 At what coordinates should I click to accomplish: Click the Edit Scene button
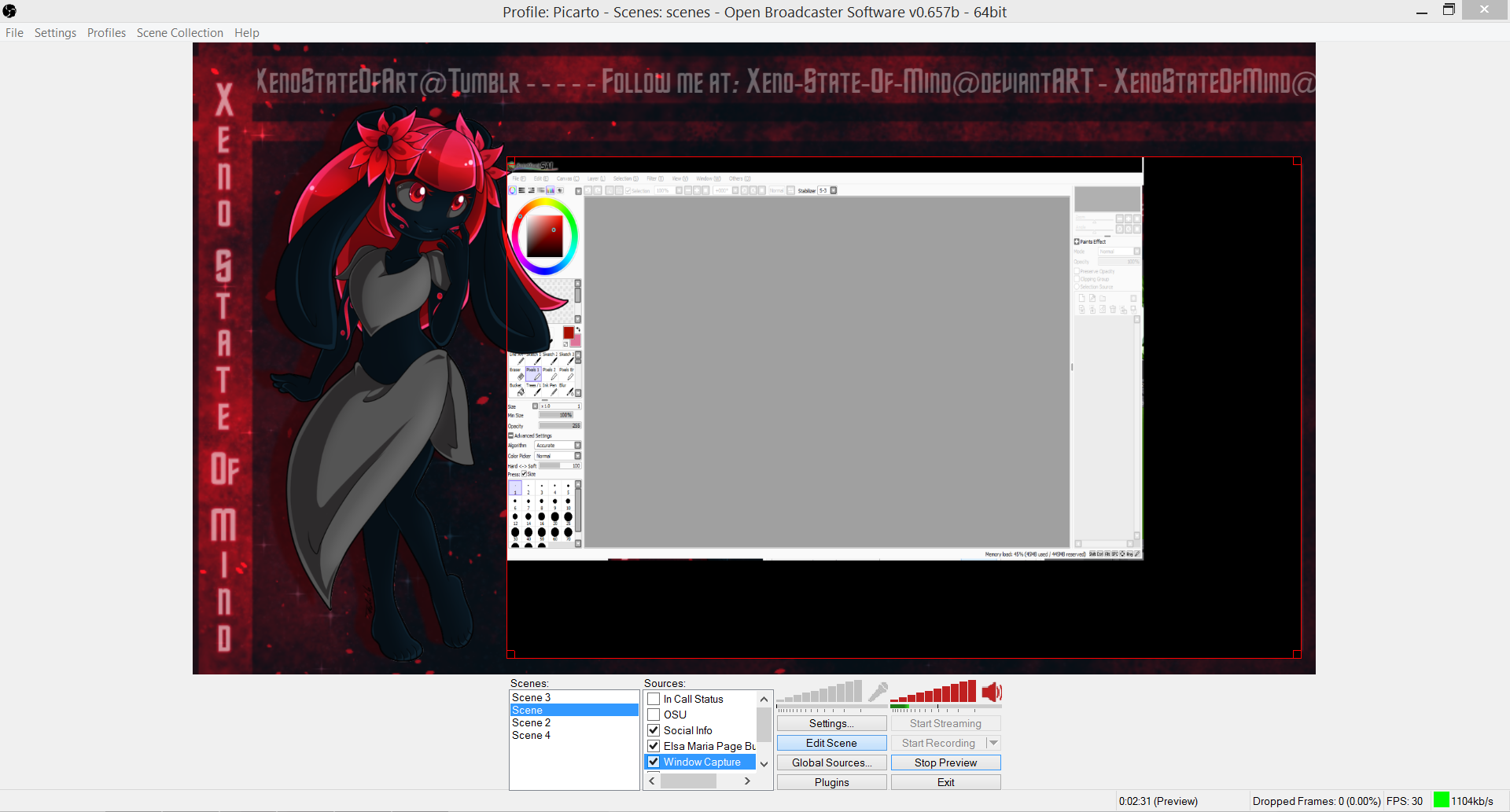click(832, 743)
